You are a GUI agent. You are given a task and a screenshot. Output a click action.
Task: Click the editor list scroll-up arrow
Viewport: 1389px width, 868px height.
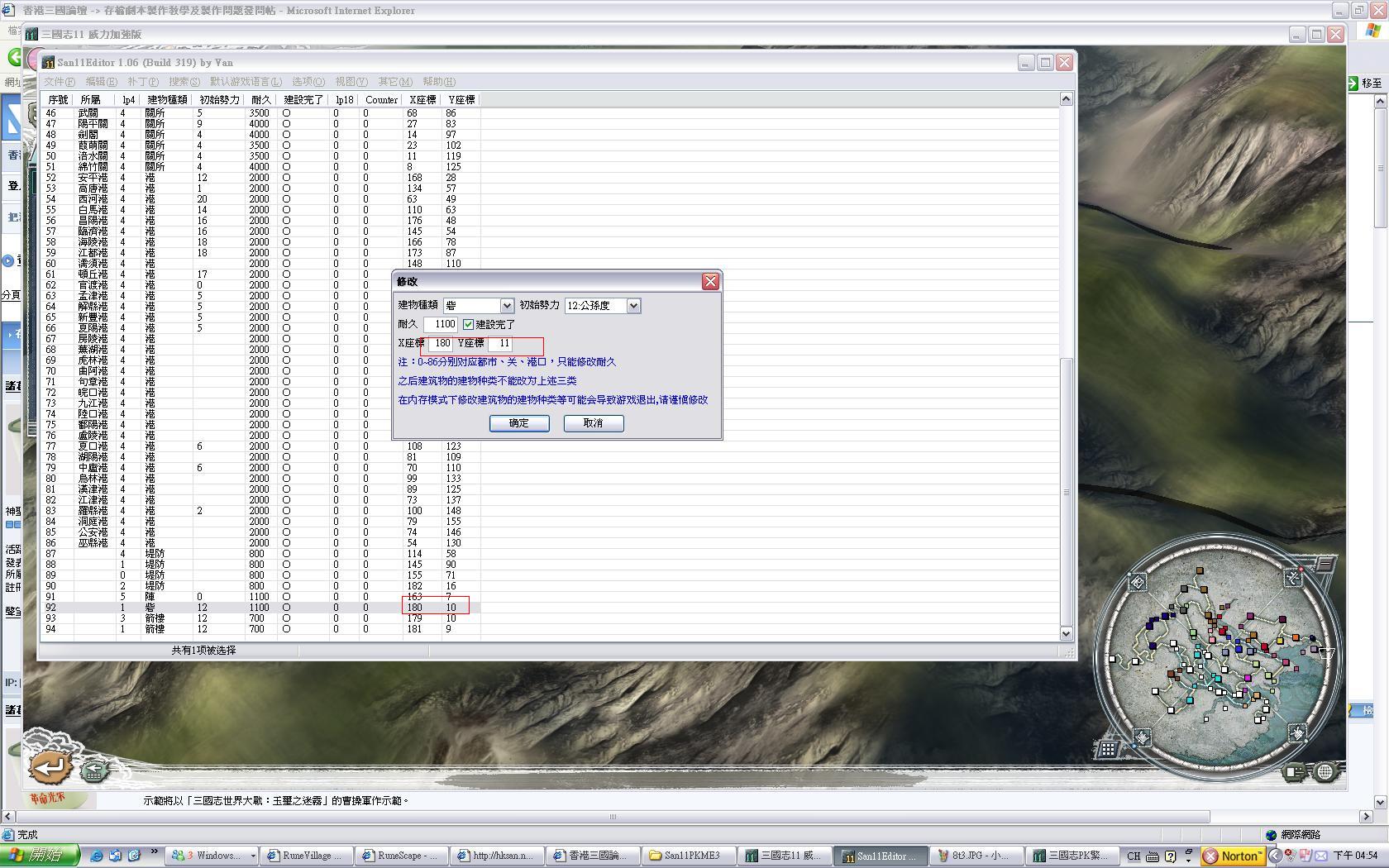click(1066, 100)
